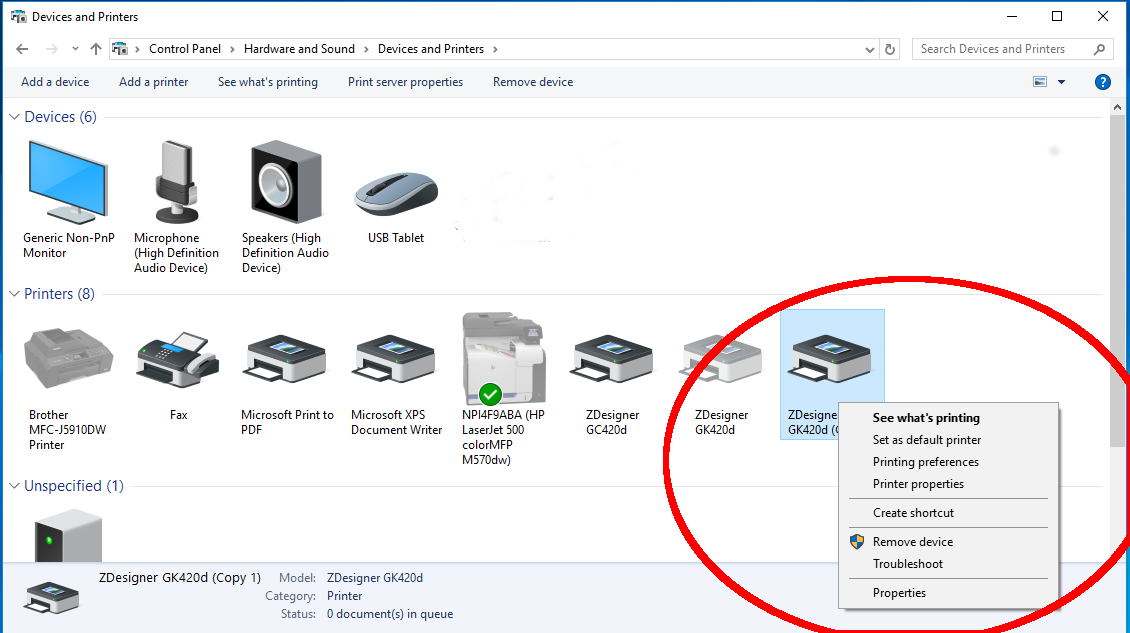Click the address bar location icon
This screenshot has width=1130, height=633.
pyautogui.click(x=120, y=49)
